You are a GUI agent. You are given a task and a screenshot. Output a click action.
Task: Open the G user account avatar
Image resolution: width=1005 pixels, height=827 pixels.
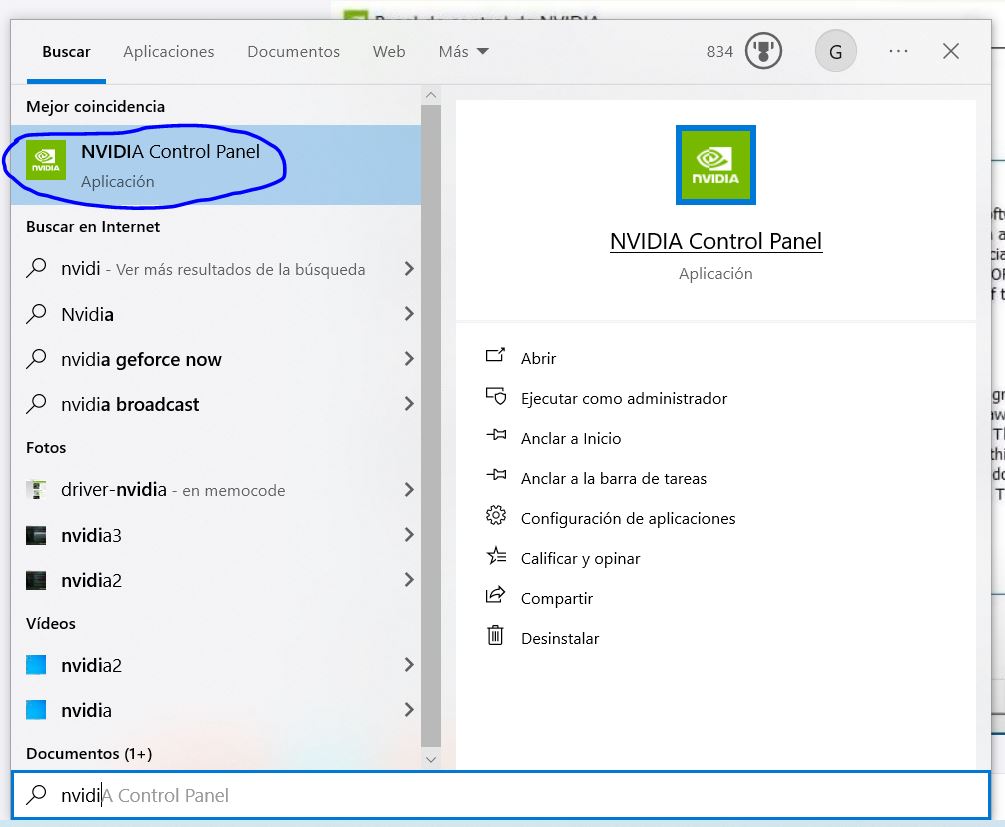[x=835, y=51]
